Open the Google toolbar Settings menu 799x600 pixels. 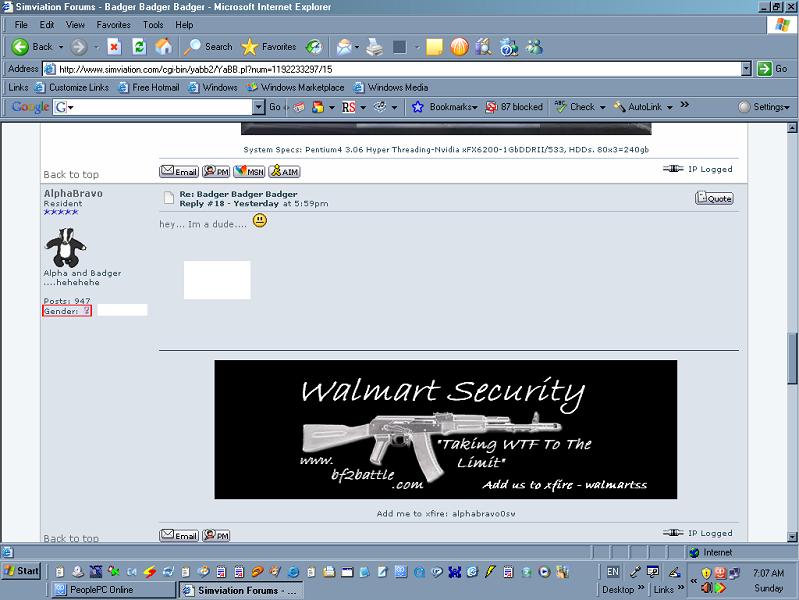click(x=764, y=107)
